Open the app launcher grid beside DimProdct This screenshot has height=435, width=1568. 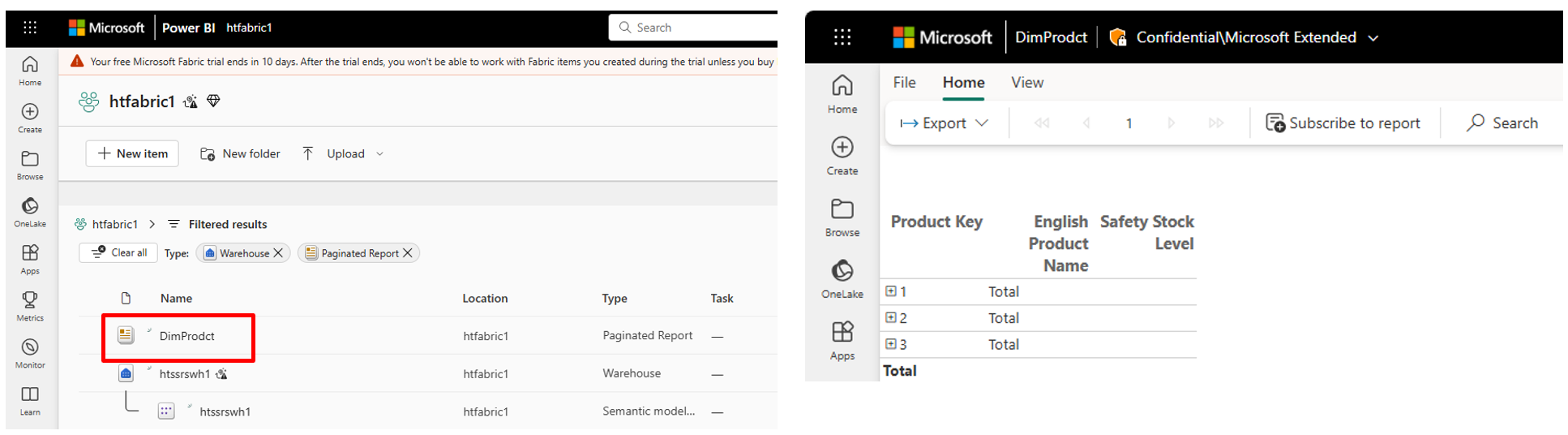tap(842, 37)
